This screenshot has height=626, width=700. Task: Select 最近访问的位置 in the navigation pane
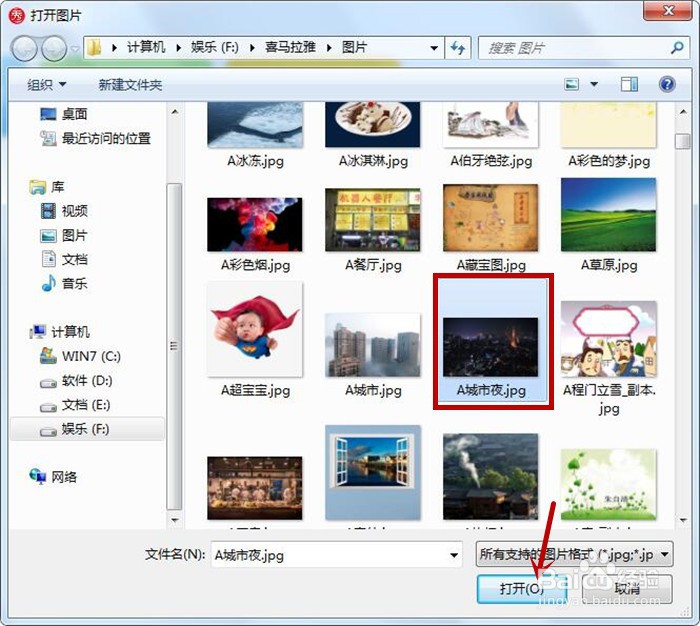[95, 138]
